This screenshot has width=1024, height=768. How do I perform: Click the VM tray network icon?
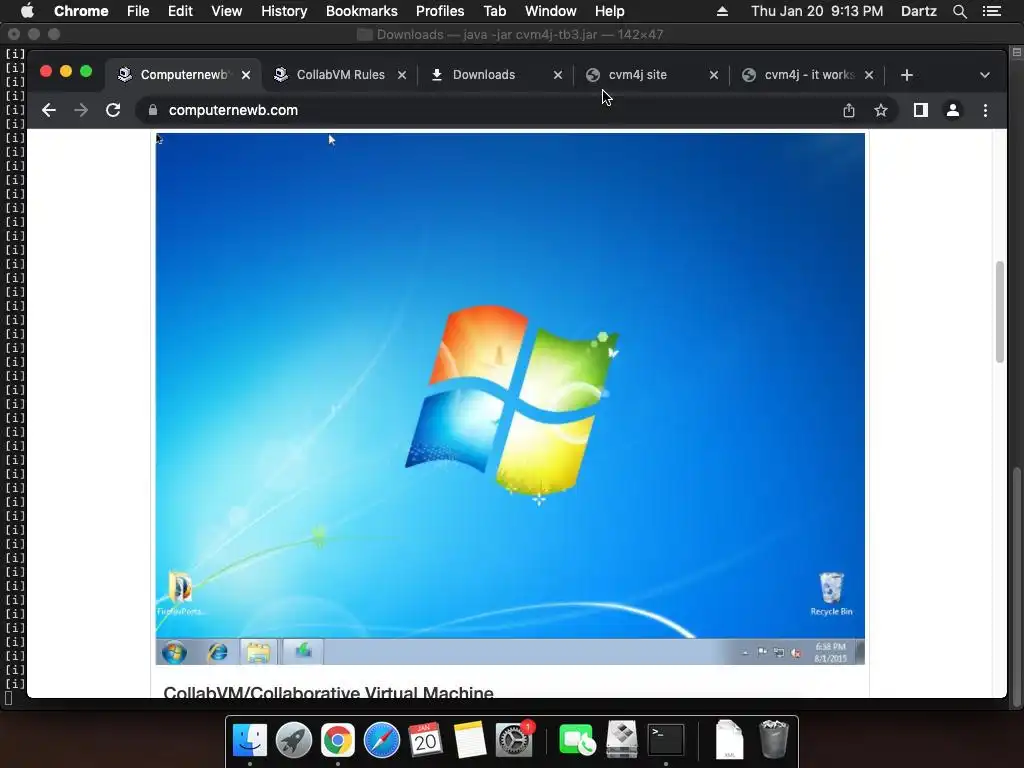point(778,652)
